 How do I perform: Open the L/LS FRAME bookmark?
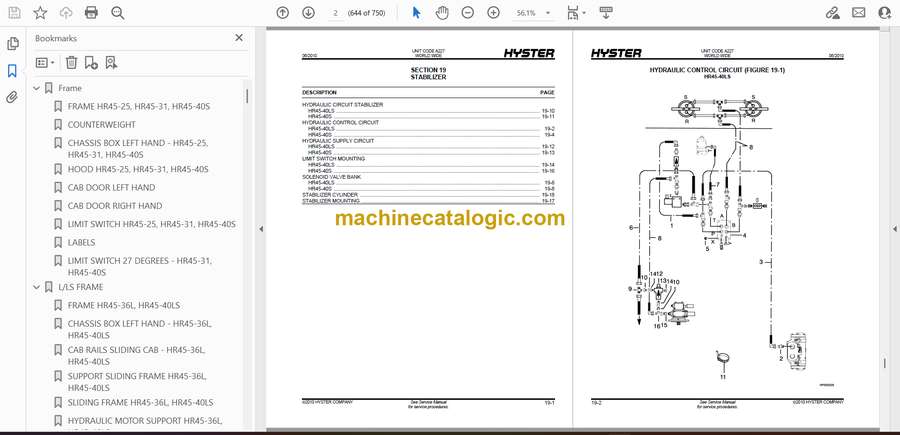pos(81,287)
